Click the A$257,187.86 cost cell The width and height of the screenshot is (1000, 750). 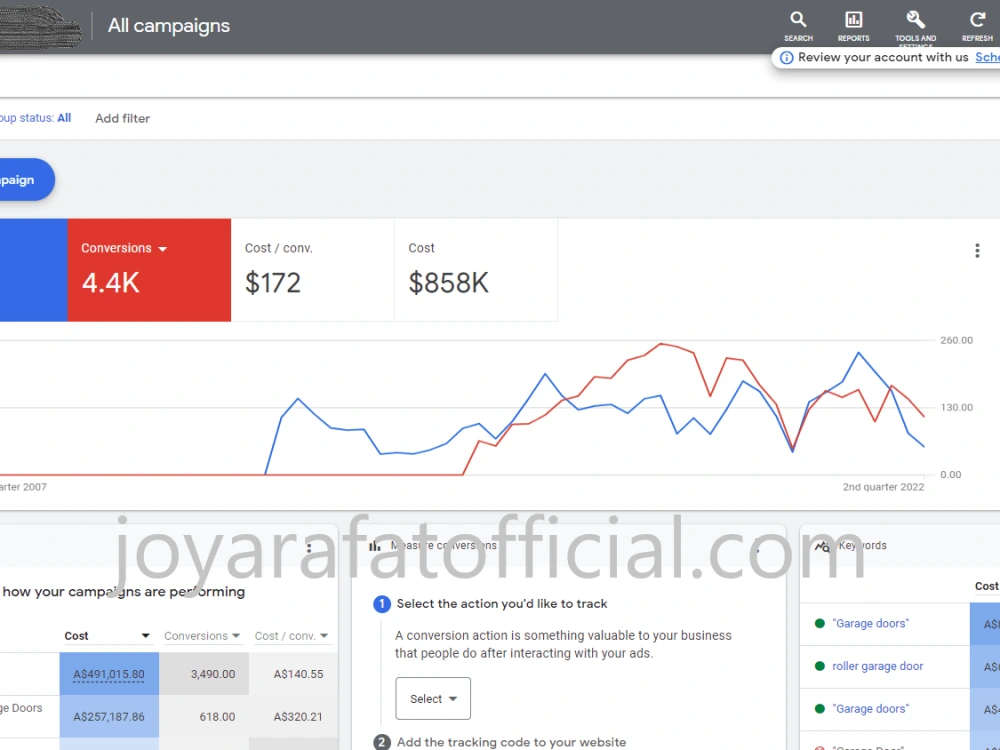[109, 717]
